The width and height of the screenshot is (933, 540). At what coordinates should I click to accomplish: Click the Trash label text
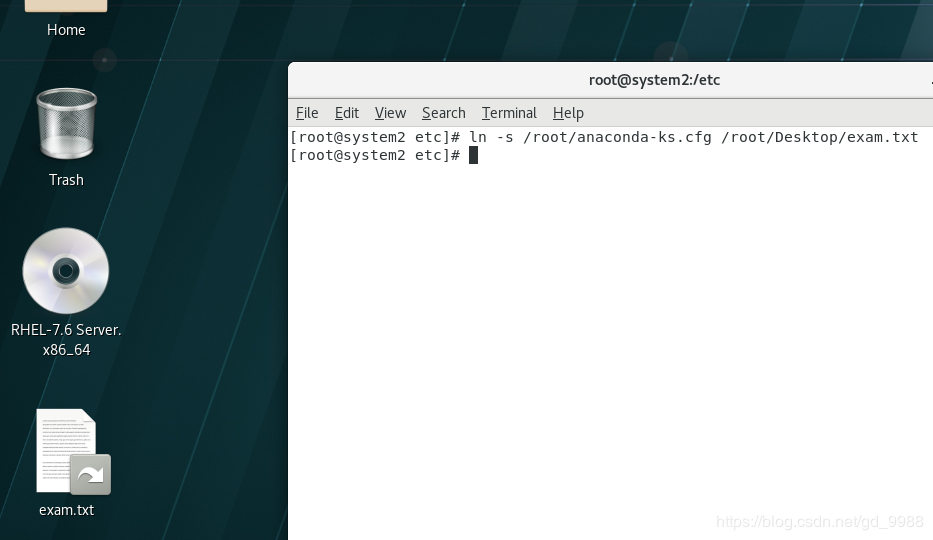66,180
